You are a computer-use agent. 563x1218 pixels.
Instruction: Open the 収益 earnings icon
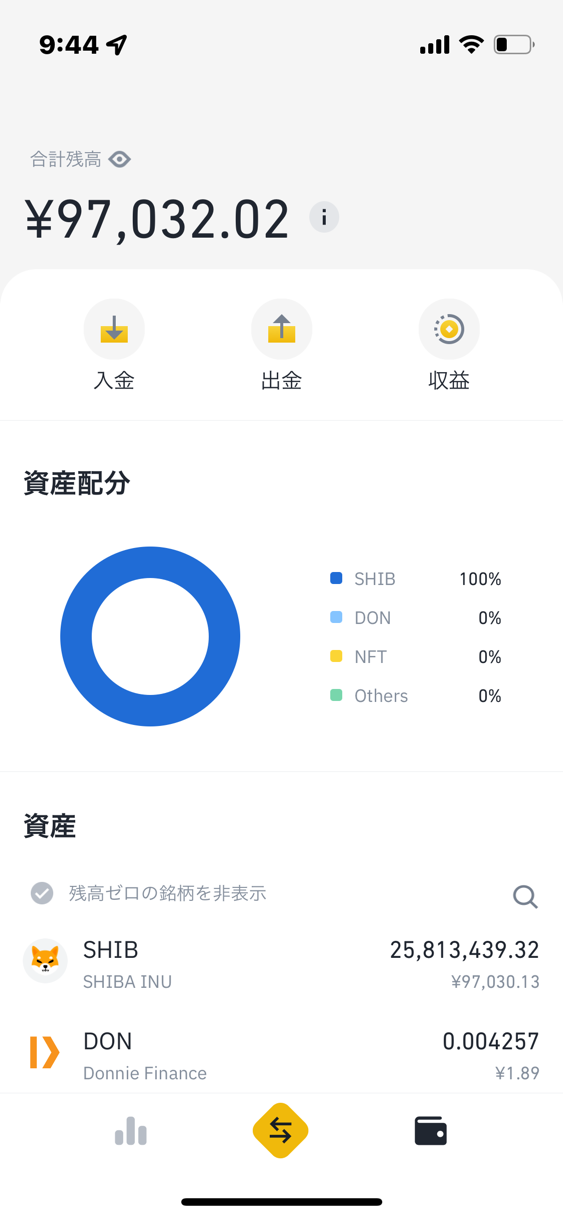tap(449, 329)
